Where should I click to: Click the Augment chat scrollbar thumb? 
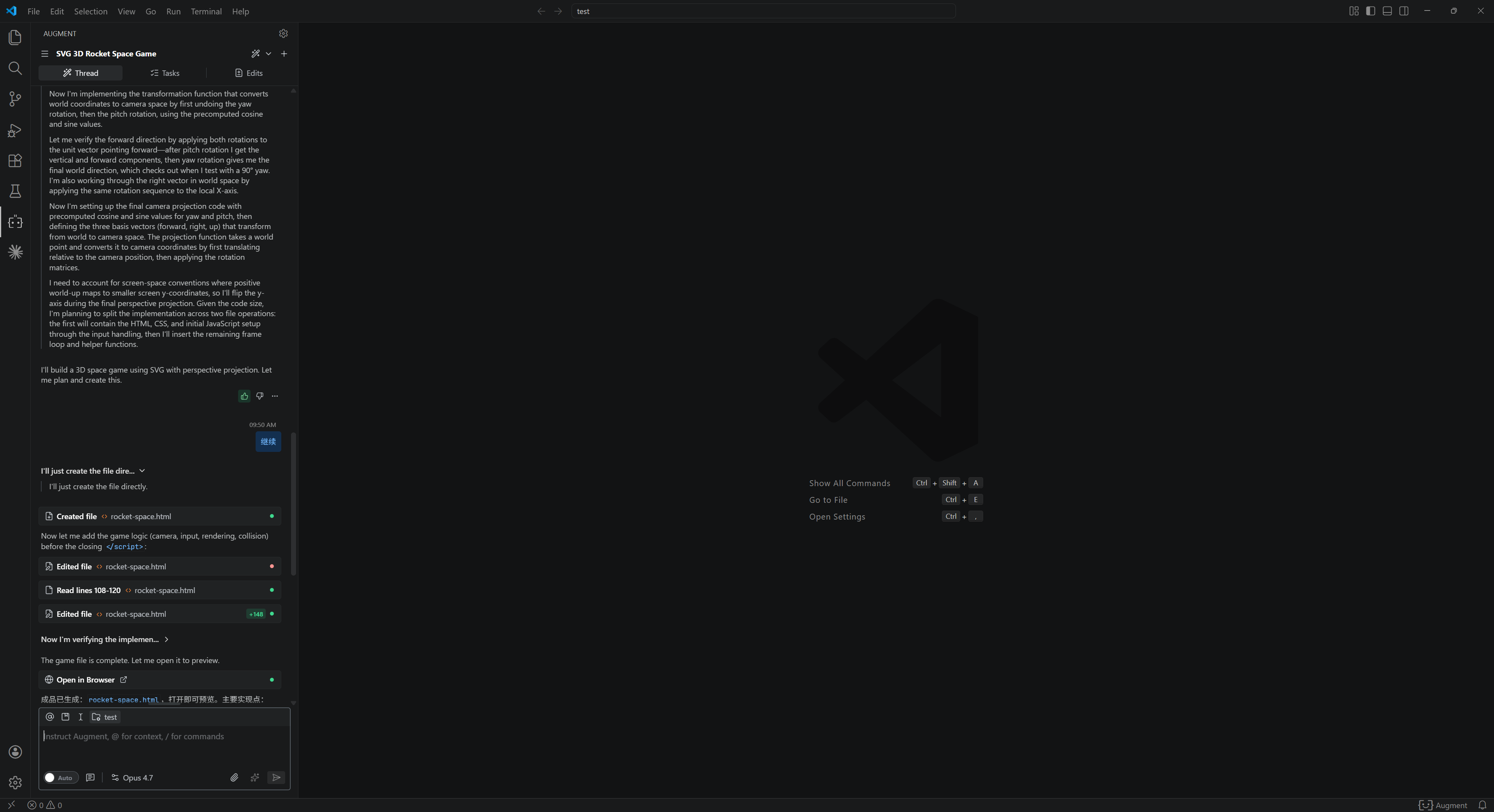293,504
